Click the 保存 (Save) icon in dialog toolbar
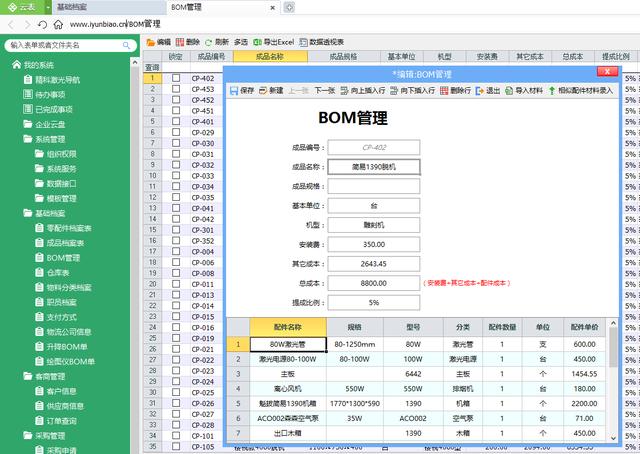The height and width of the screenshot is (454, 640). (x=235, y=90)
